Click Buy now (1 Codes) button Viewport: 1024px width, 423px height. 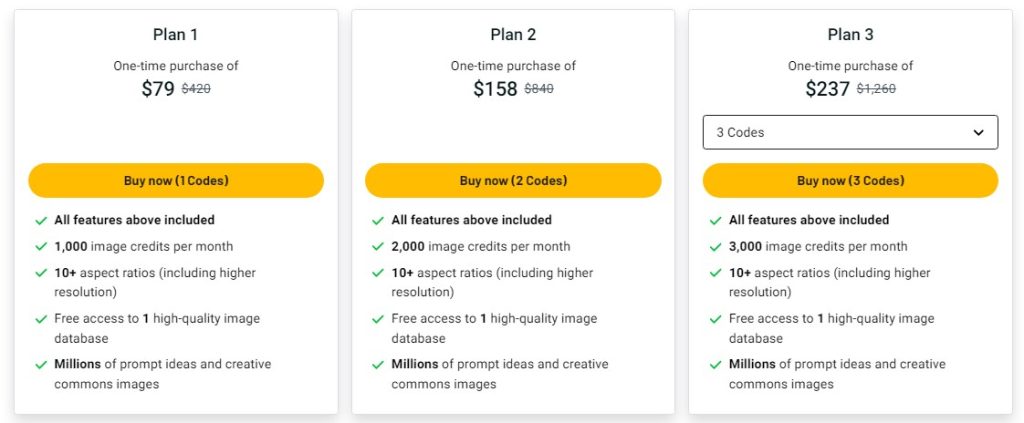click(176, 181)
